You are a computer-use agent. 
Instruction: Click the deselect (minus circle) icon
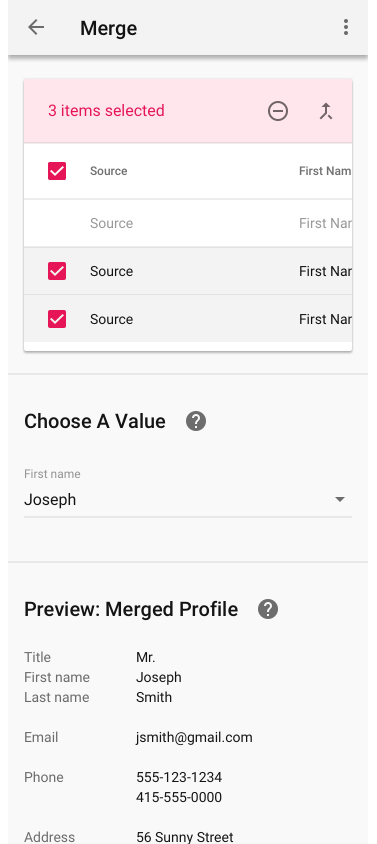click(278, 111)
